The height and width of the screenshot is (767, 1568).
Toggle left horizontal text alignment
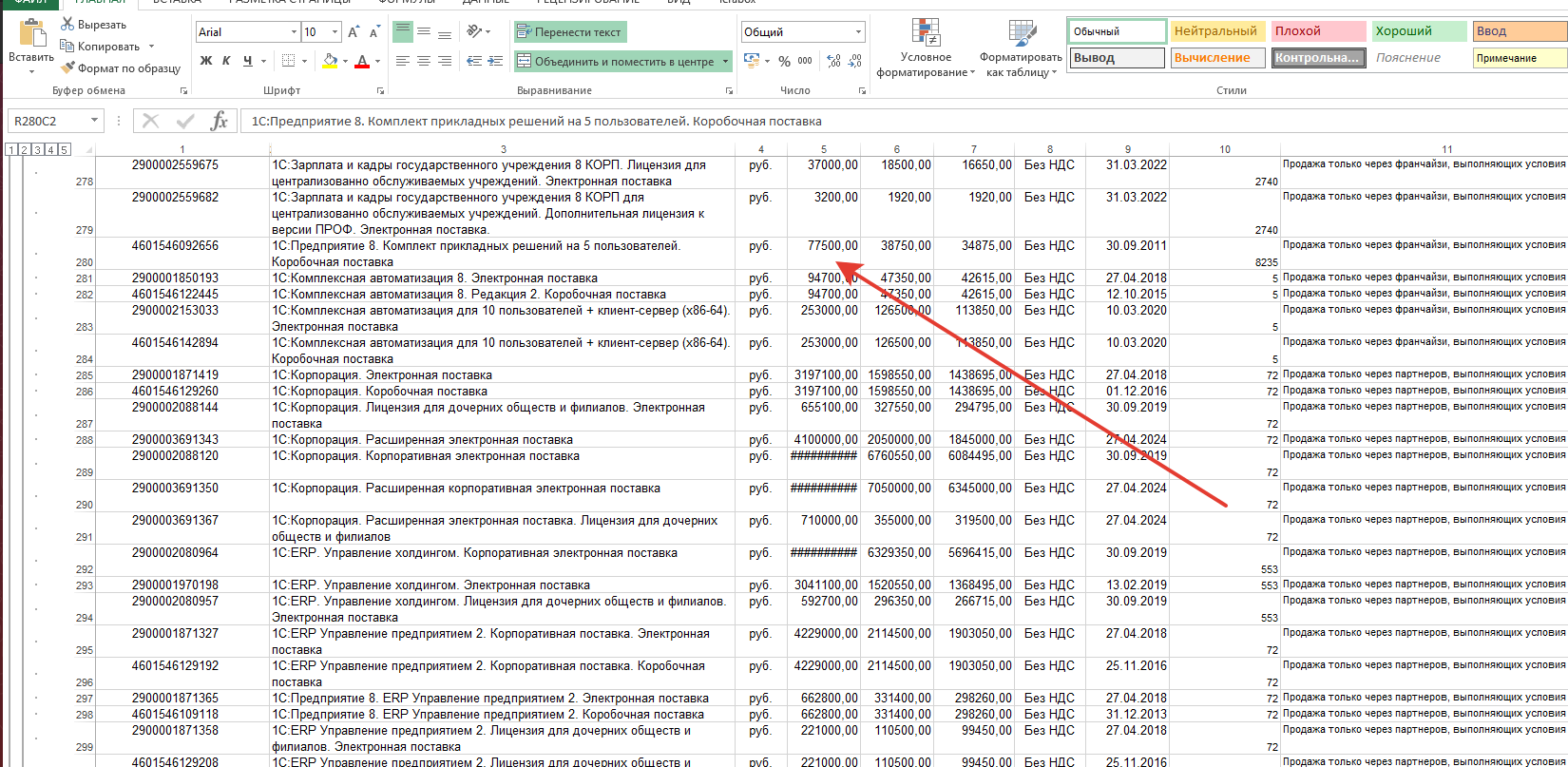coord(403,61)
